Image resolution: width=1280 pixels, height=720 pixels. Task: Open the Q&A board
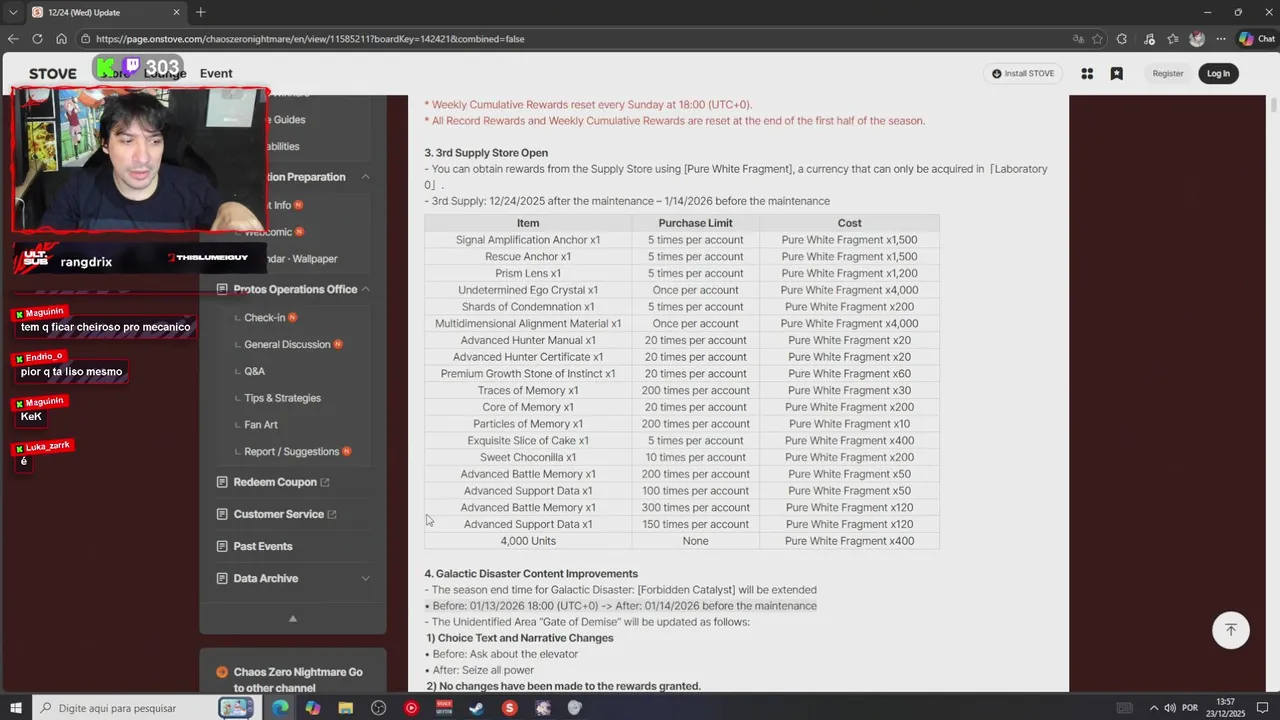(x=254, y=371)
